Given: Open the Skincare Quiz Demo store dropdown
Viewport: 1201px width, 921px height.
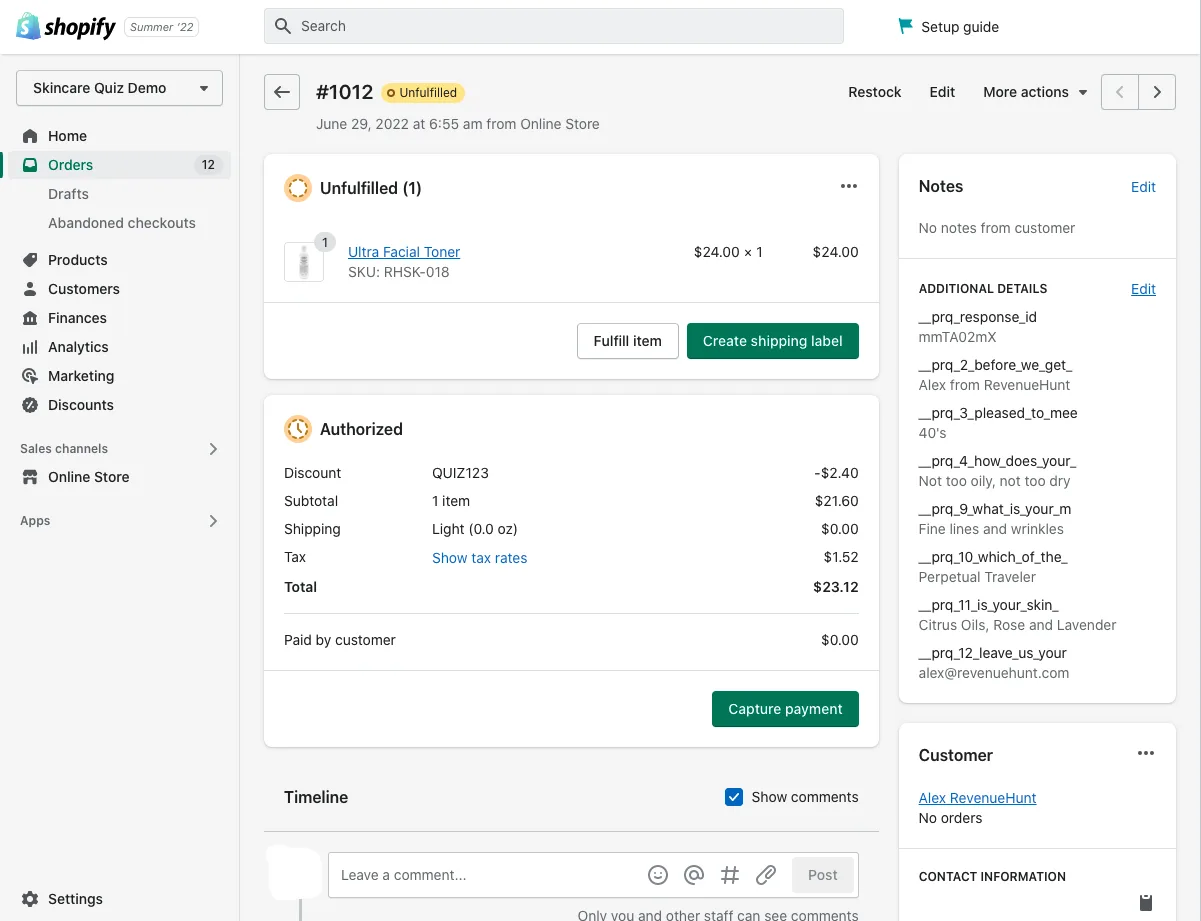Looking at the screenshot, I should [x=119, y=88].
